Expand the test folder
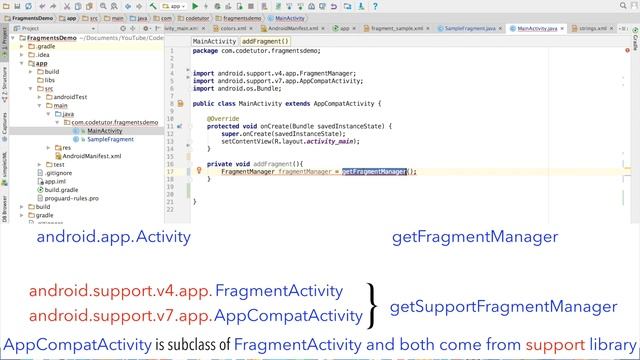 [x=40, y=164]
